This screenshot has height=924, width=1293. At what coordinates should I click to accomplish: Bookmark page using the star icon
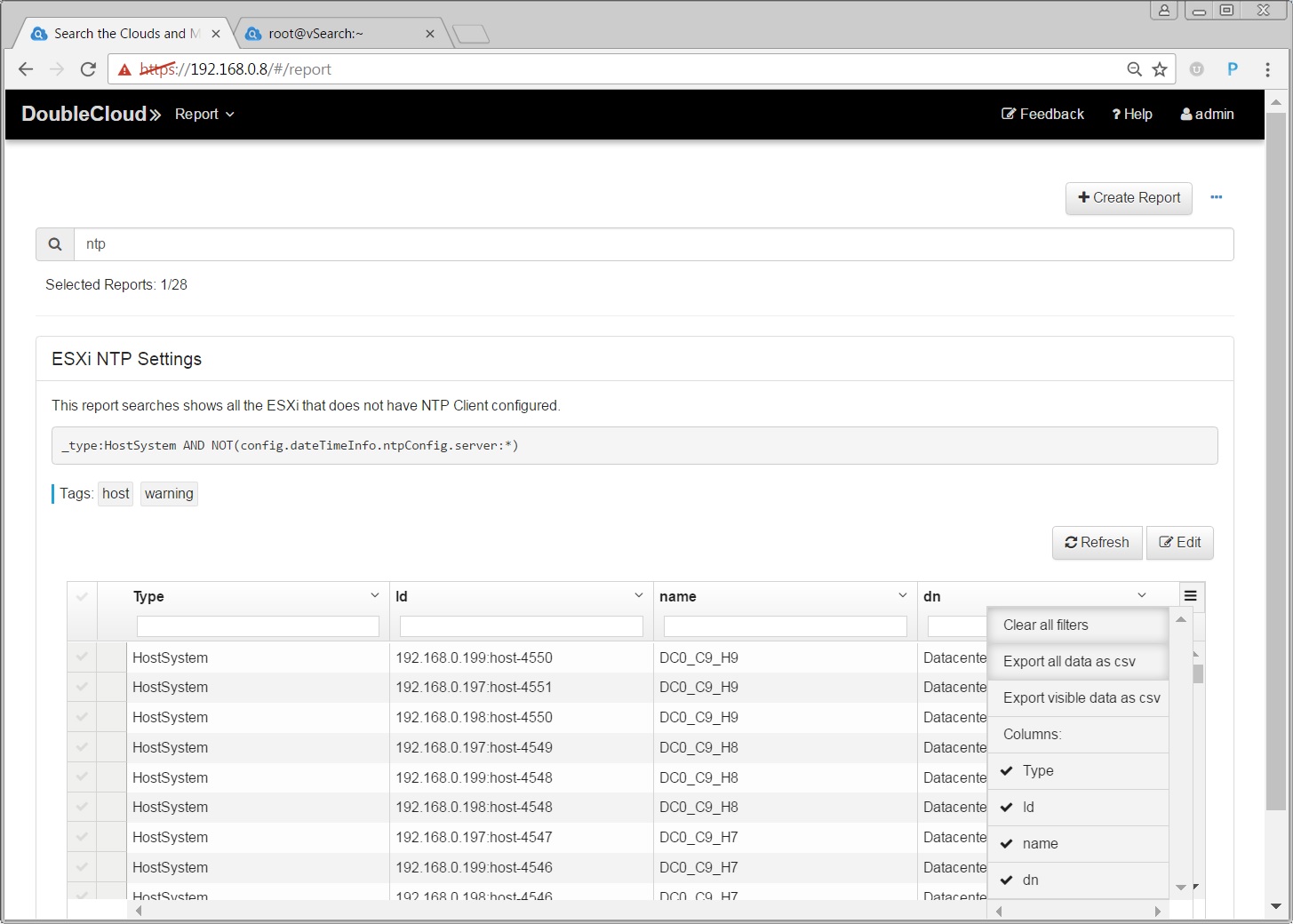pos(1160,69)
